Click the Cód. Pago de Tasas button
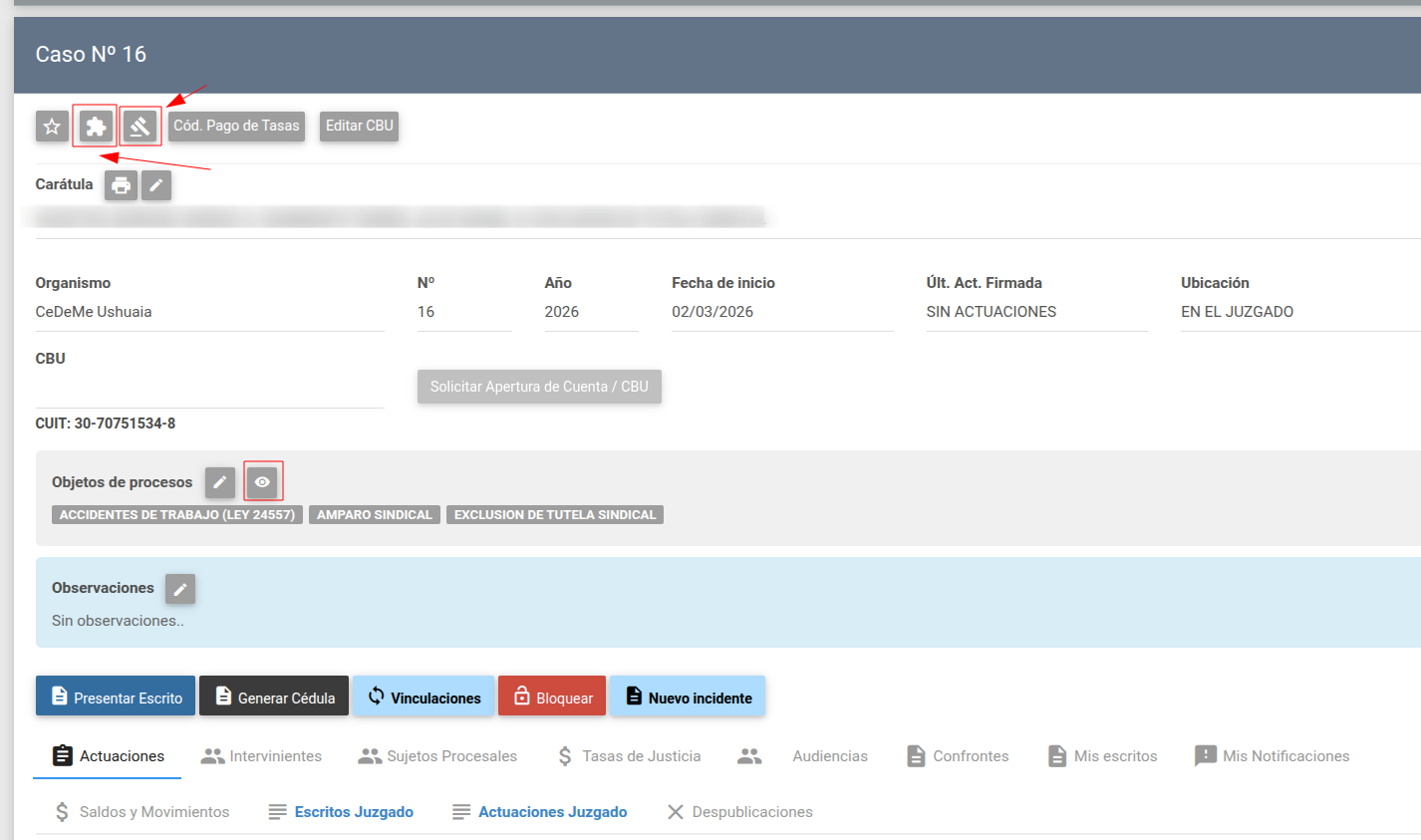Screen dimensions: 1421x840 coord(236,126)
